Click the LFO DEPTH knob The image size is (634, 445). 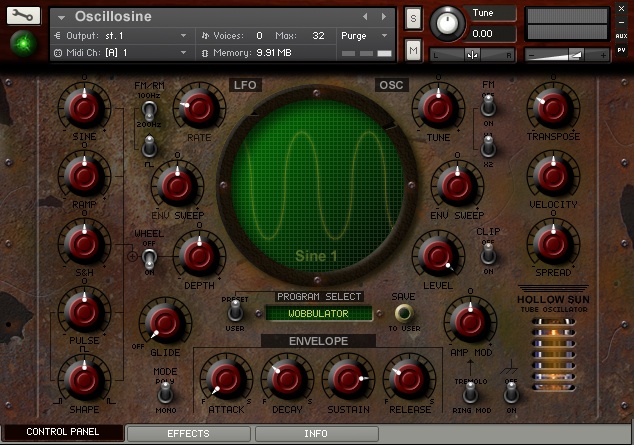199,255
